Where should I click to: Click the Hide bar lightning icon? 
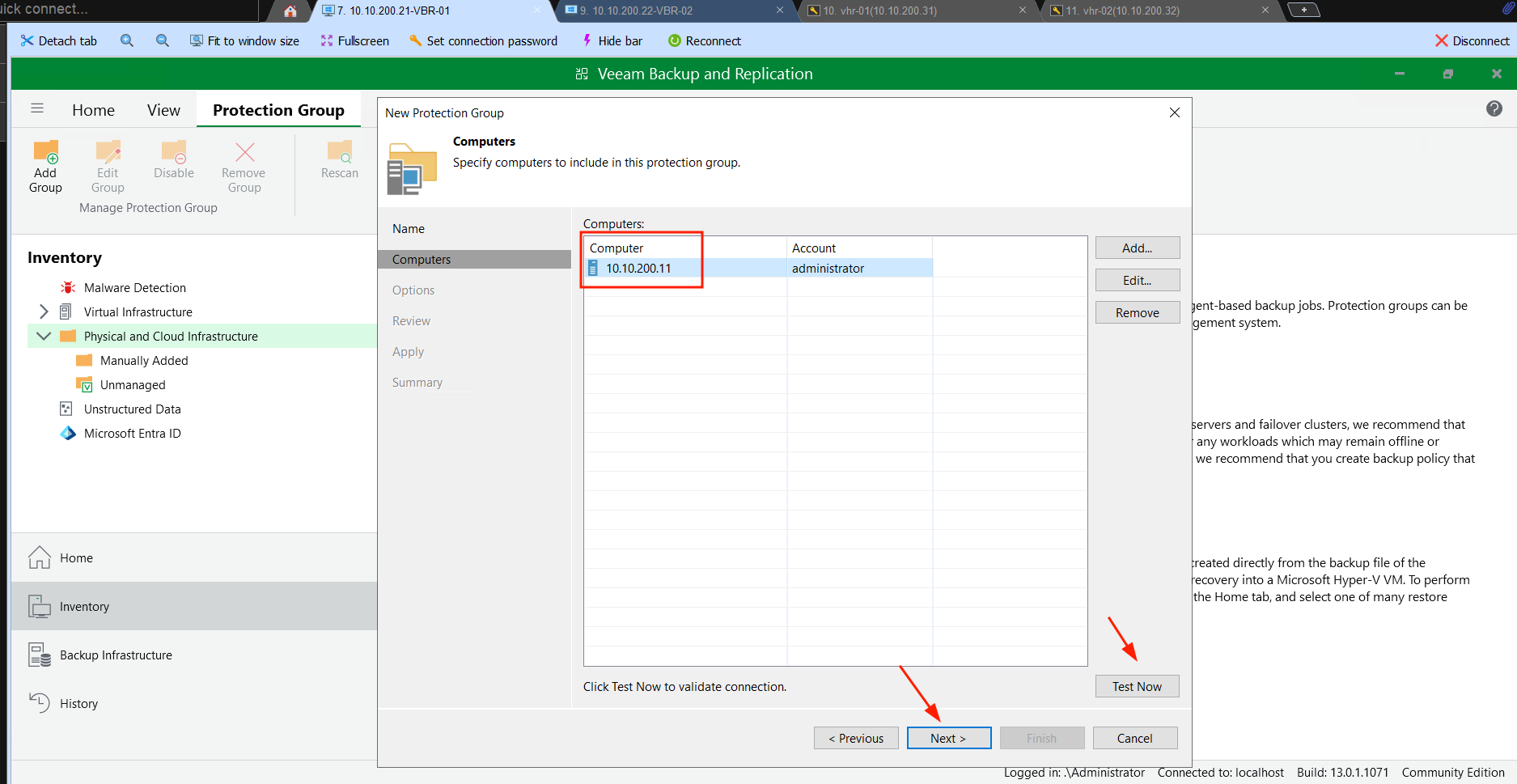[587, 40]
